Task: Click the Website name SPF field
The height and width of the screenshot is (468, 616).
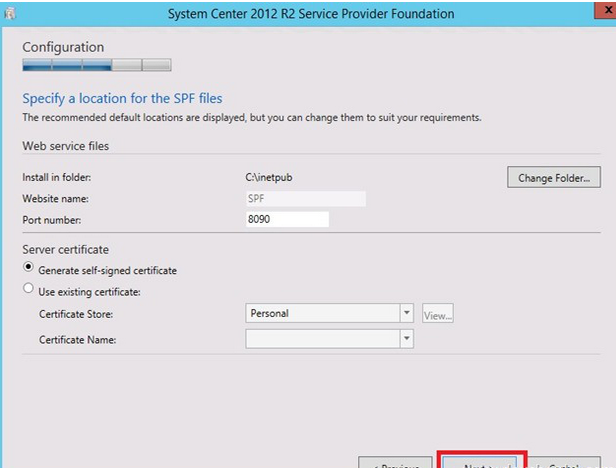Action: pos(306,199)
